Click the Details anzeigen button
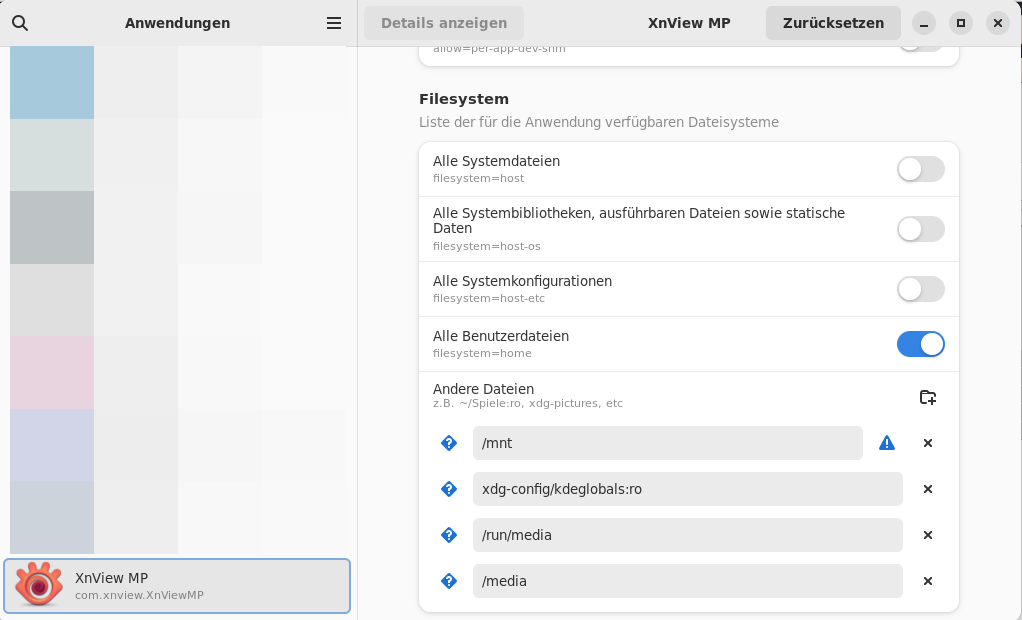 [443, 23]
